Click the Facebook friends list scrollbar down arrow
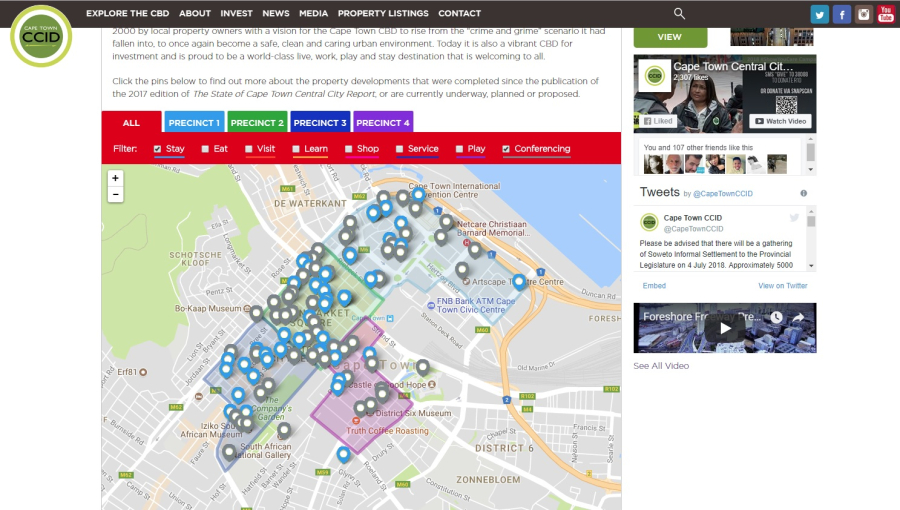This screenshot has height=510, width=900. pos(810,170)
